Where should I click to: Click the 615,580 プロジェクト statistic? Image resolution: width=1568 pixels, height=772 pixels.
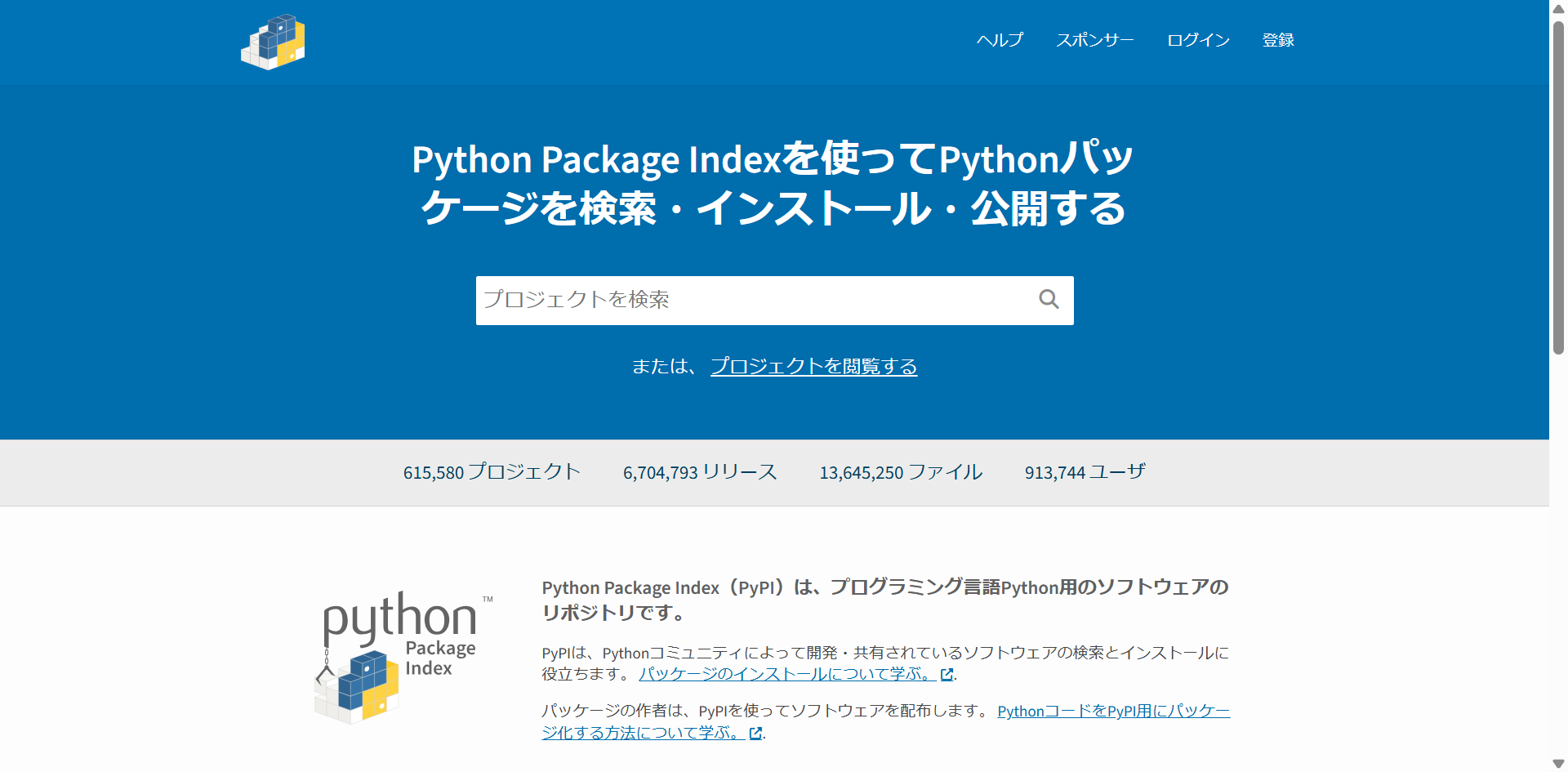[492, 472]
